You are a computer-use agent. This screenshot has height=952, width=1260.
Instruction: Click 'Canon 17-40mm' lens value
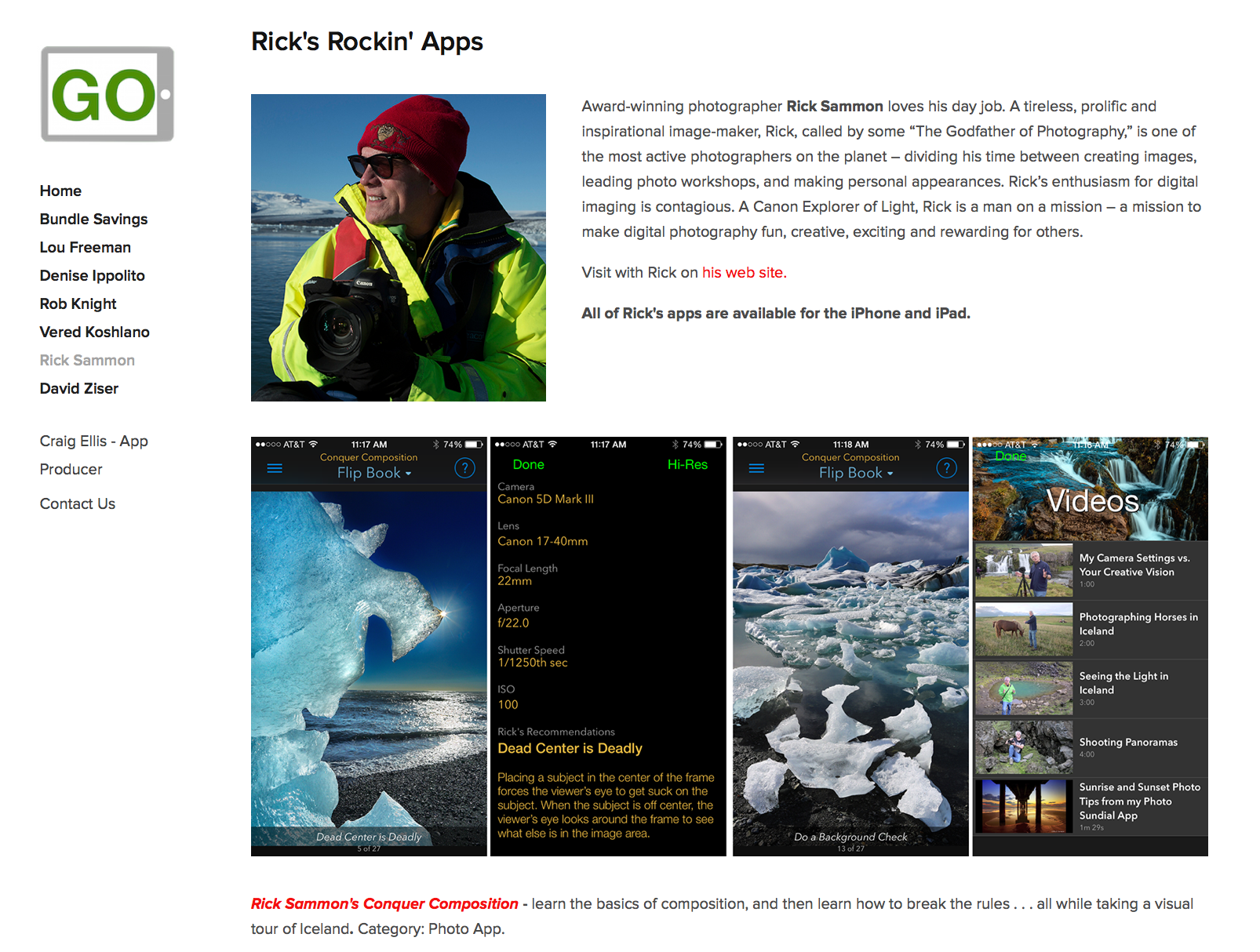(x=542, y=541)
